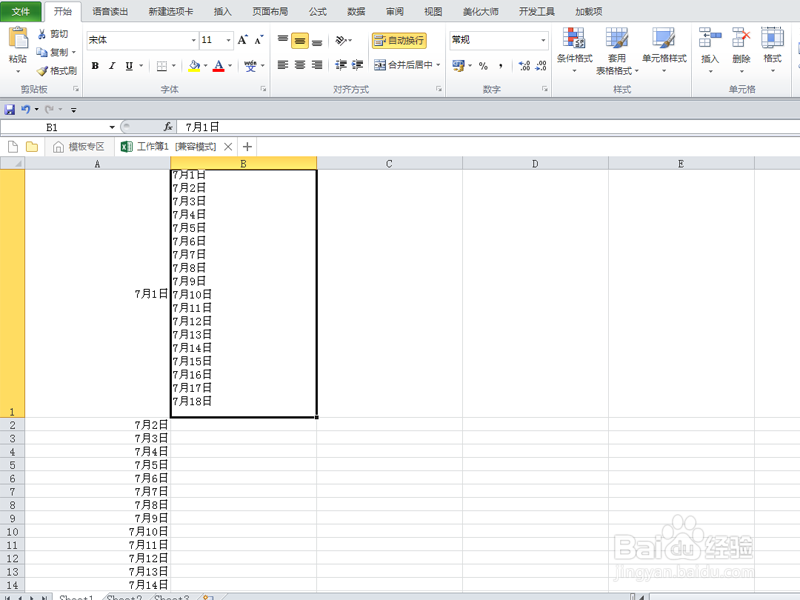The width and height of the screenshot is (800, 600).
Task: Open number format dropdown 常规
Action: 543,40
